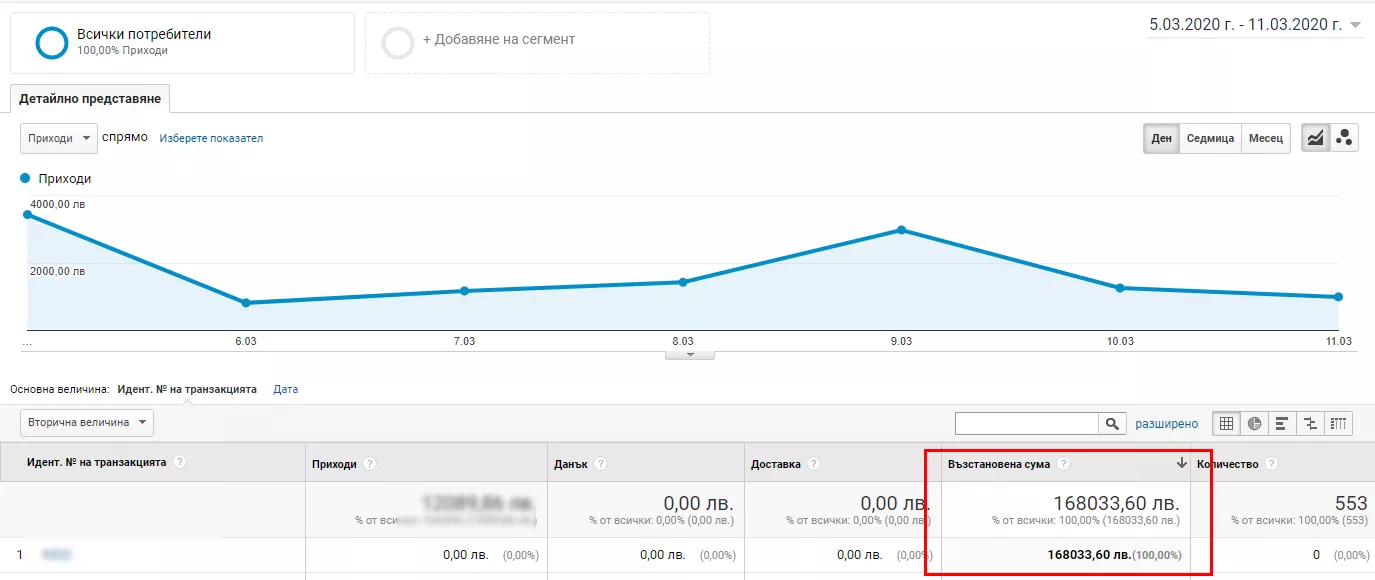The image size is (1375, 580).
Task: Set graph granularity to Месец
Action: [1265, 138]
